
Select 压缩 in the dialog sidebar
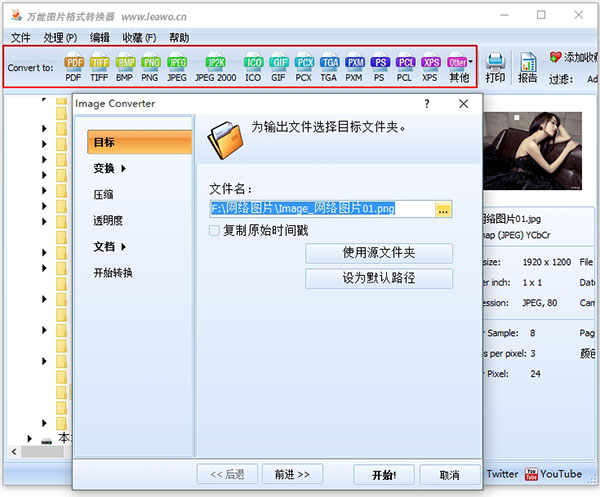click(103, 194)
